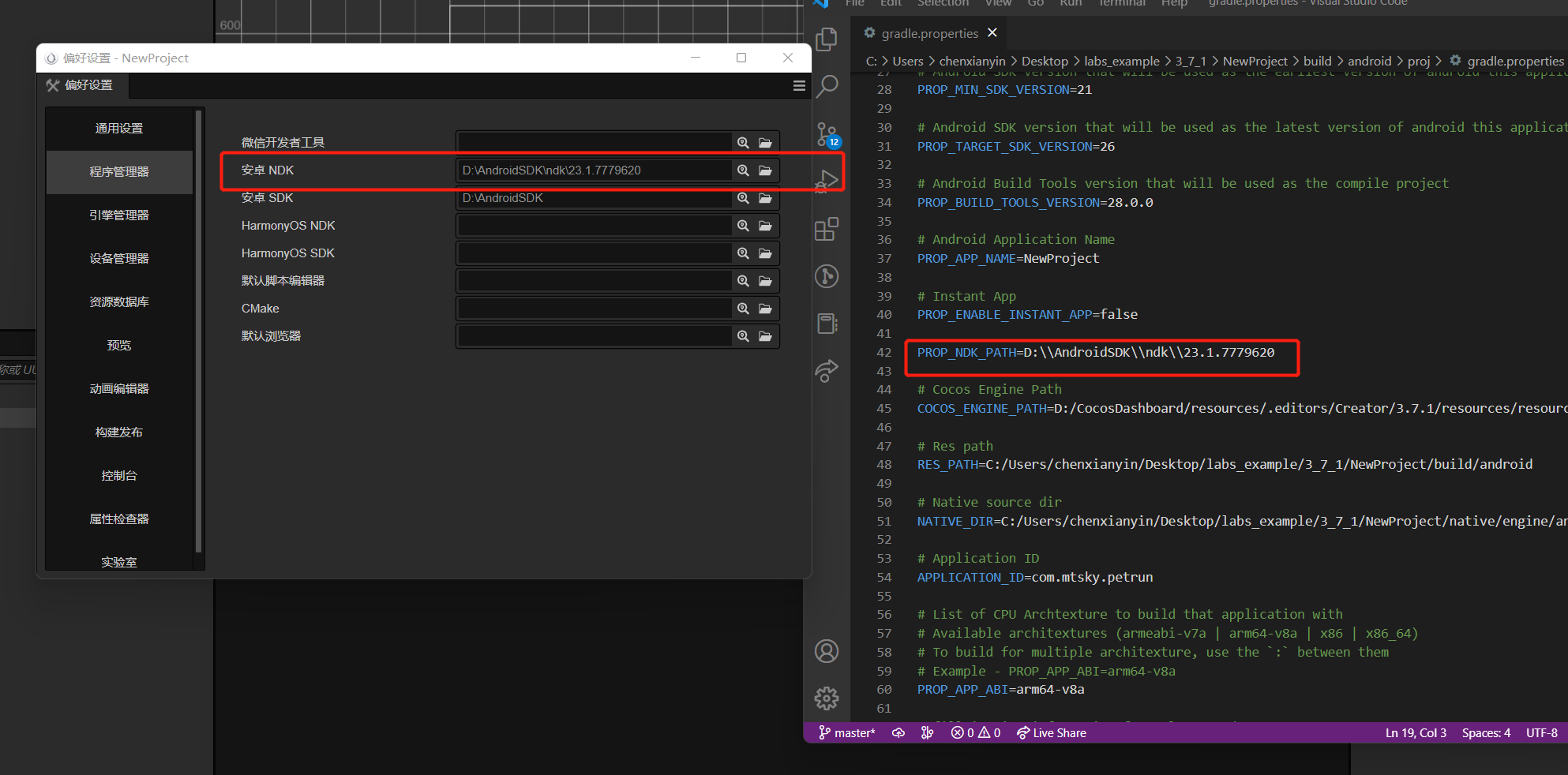This screenshot has height=775, width=1568.
Task: Click search icon for 微信开发者工具 path
Action: (743, 143)
